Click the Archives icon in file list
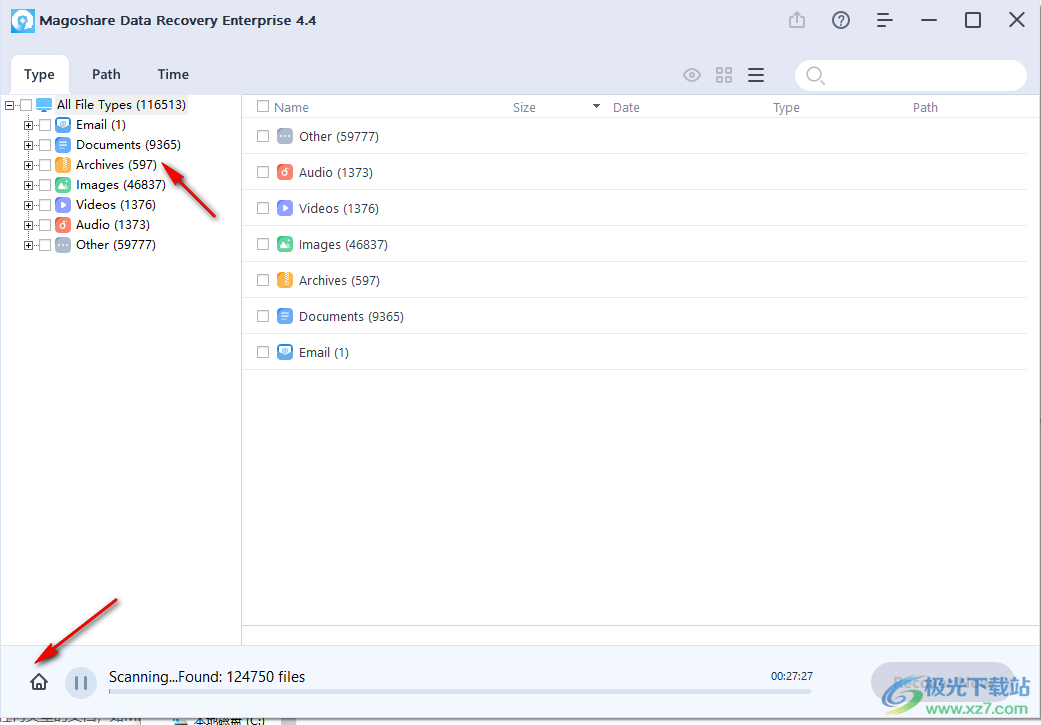This screenshot has height=725, width=1041. tap(285, 280)
